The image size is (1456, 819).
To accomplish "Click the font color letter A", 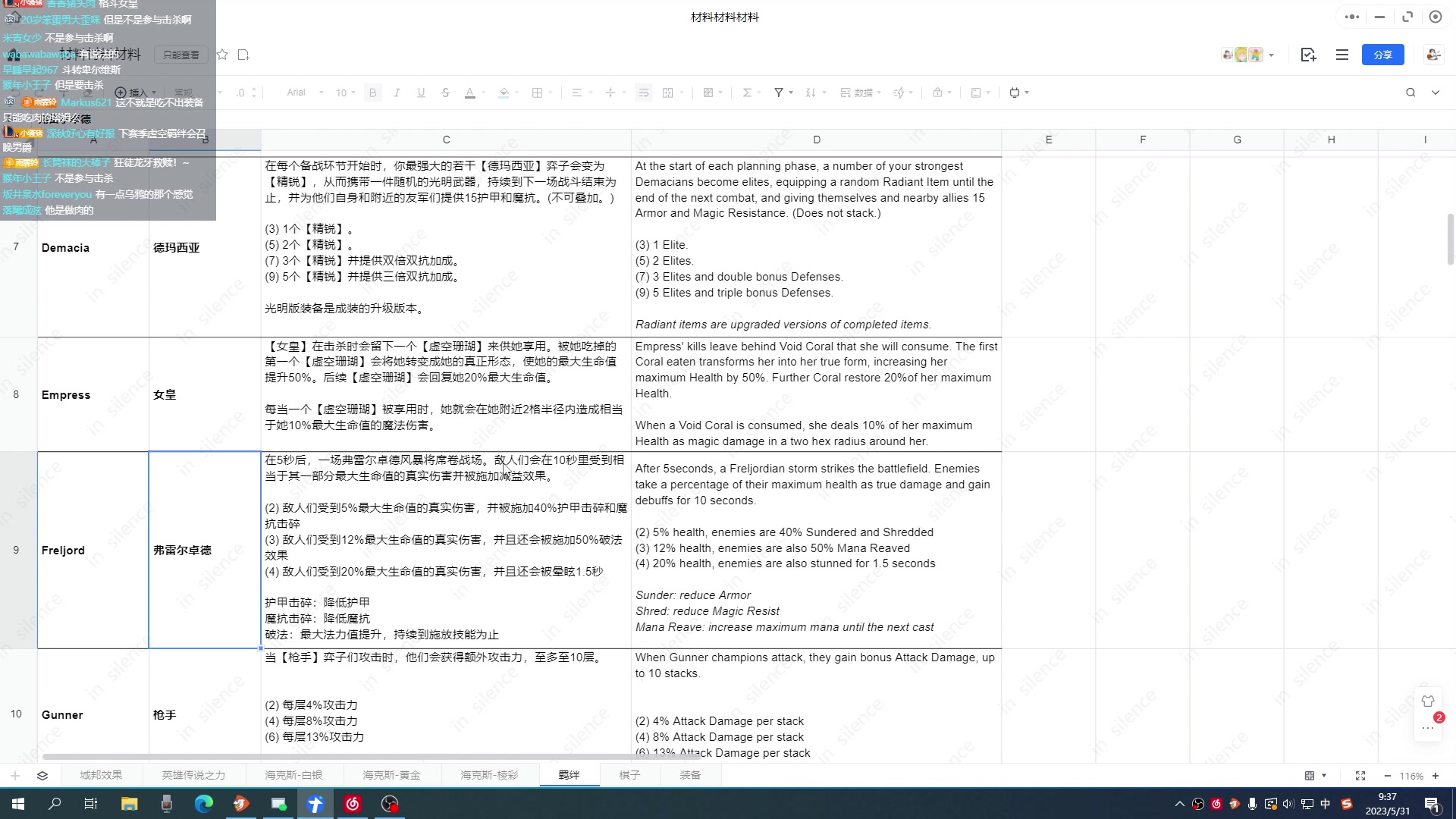I will click(469, 93).
